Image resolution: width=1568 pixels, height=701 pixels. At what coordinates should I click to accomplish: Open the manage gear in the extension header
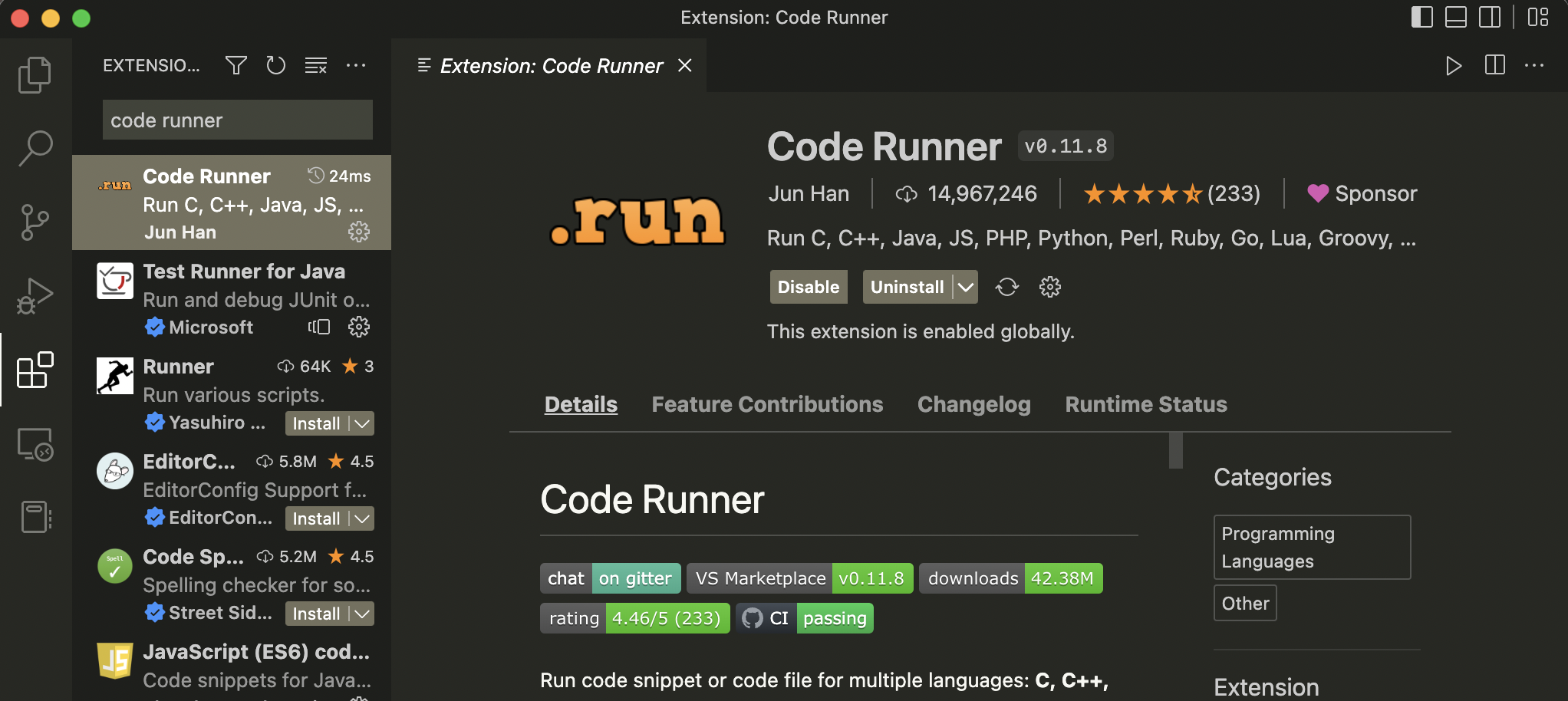1050,287
